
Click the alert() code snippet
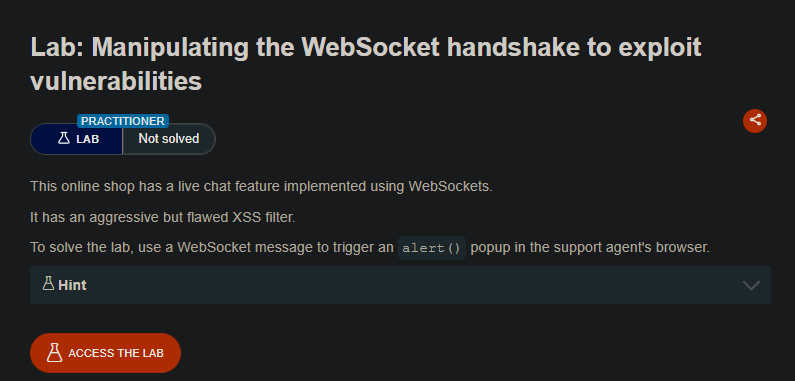click(431, 248)
